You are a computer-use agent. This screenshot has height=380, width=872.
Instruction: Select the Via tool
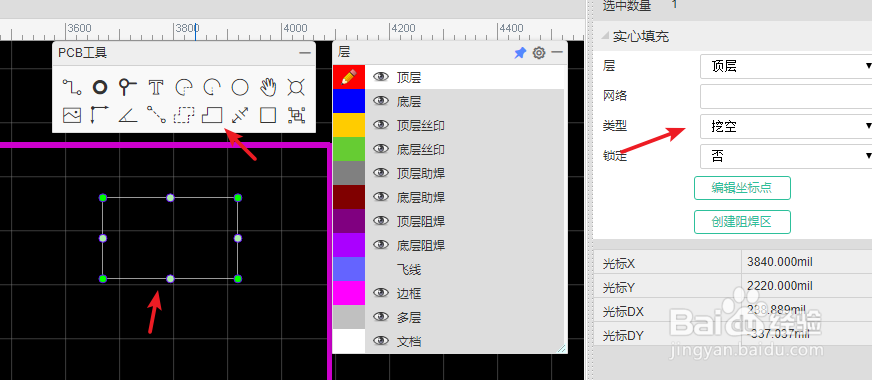(x=128, y=87)
